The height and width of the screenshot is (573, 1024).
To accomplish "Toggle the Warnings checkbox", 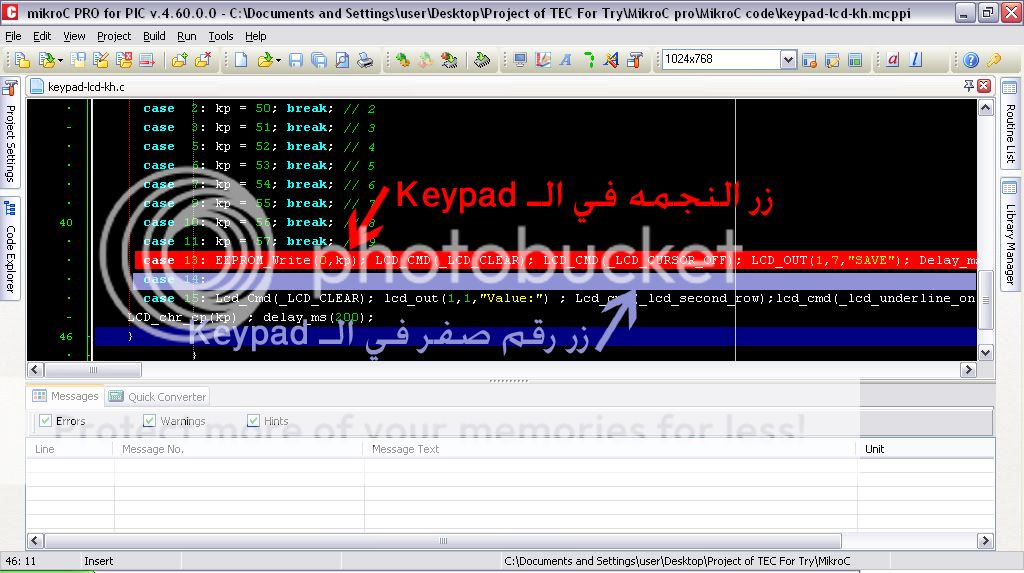I will tap(150, 421).
